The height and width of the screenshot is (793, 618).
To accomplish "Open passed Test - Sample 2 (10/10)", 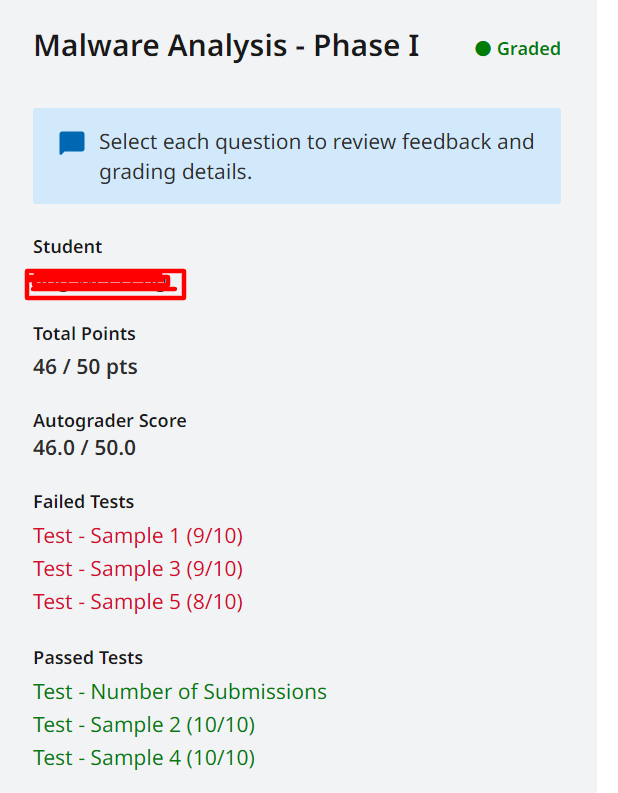I will 144,725.
